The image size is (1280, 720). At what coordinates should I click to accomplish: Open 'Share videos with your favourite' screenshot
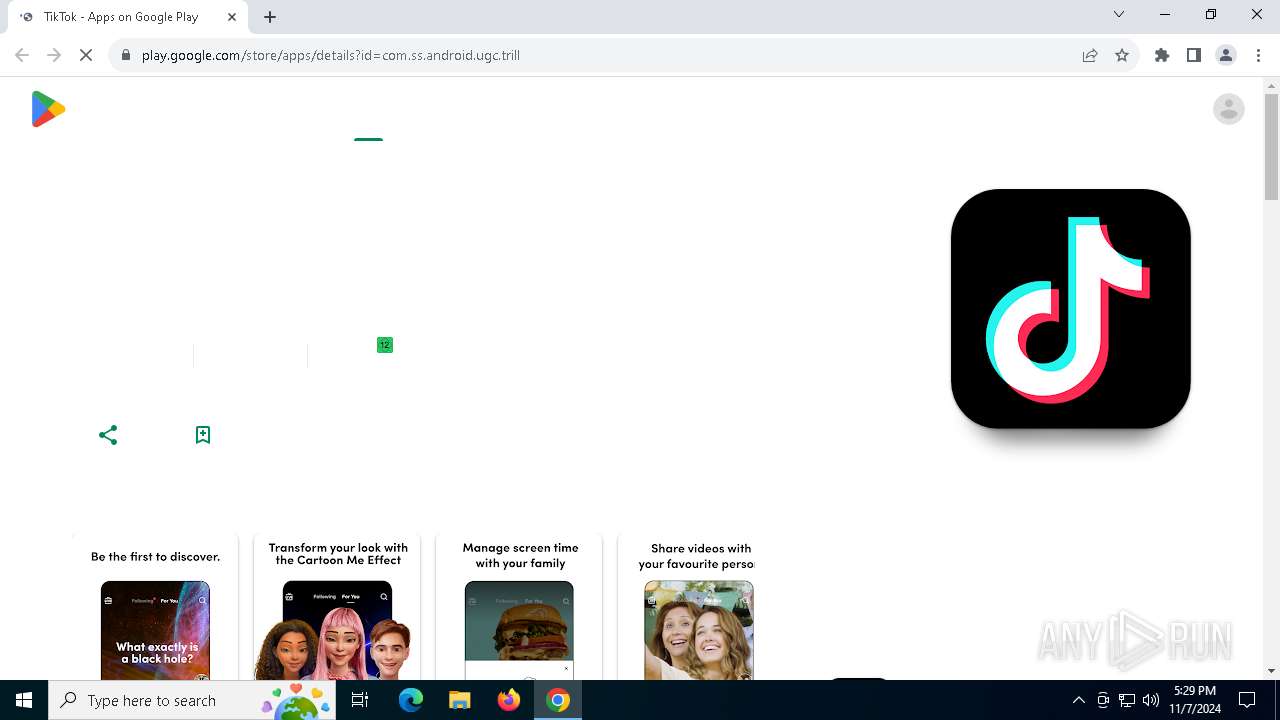pyautogui.click(x=686, y=607)
